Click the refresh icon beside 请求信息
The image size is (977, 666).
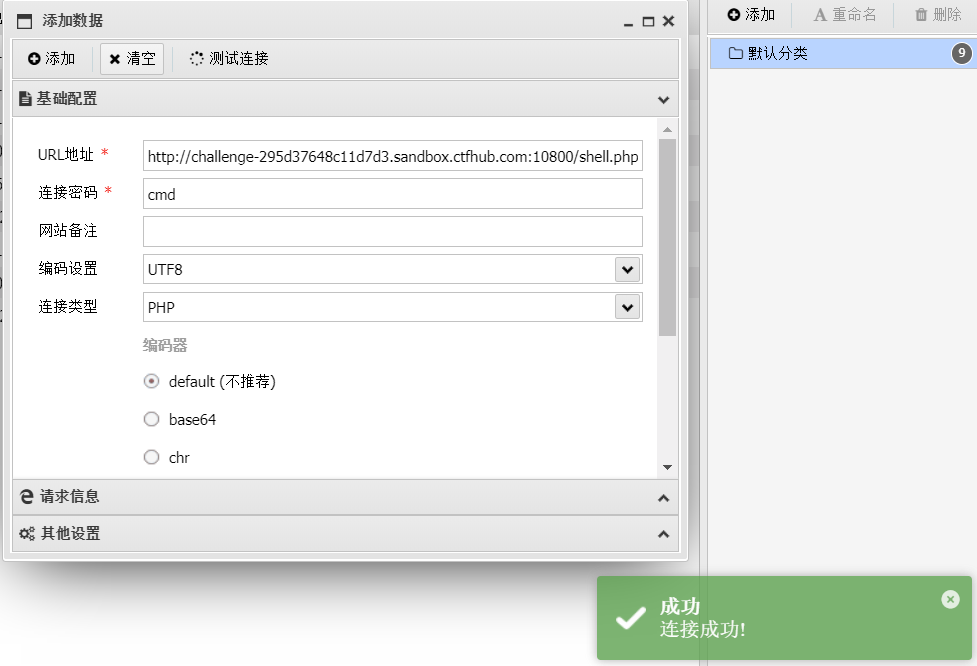tap(25, 496)
